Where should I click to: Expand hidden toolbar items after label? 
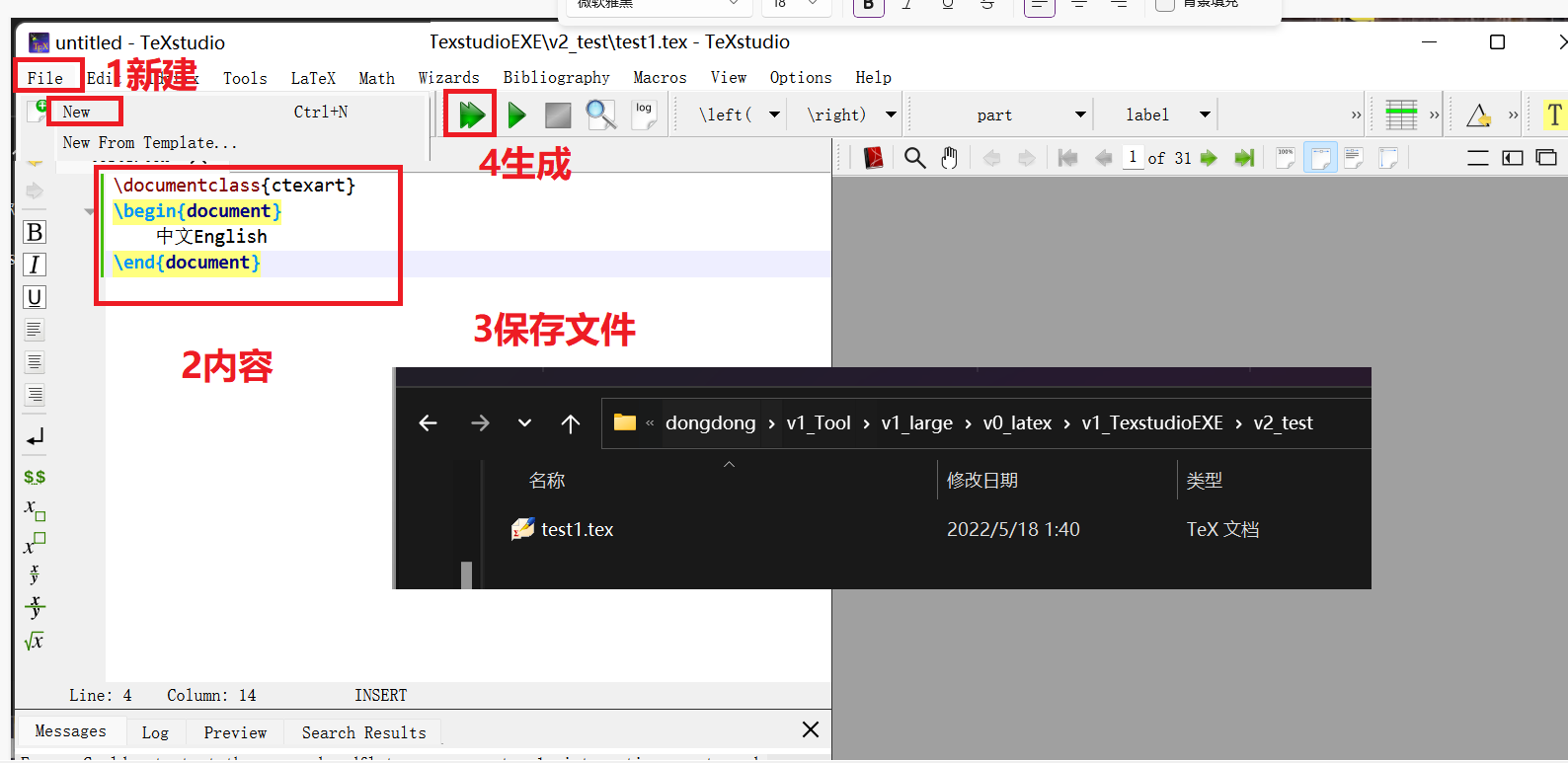[1357, 115]
